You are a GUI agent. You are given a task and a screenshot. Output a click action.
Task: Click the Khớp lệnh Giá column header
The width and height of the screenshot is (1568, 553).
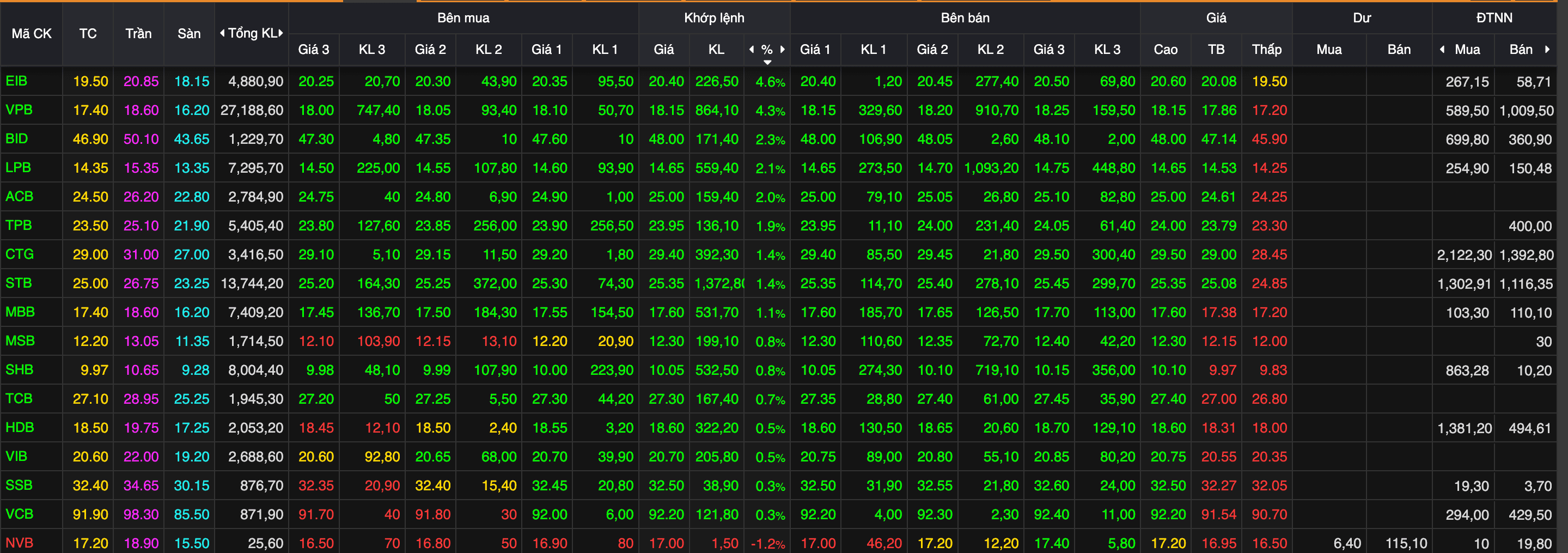663,50
